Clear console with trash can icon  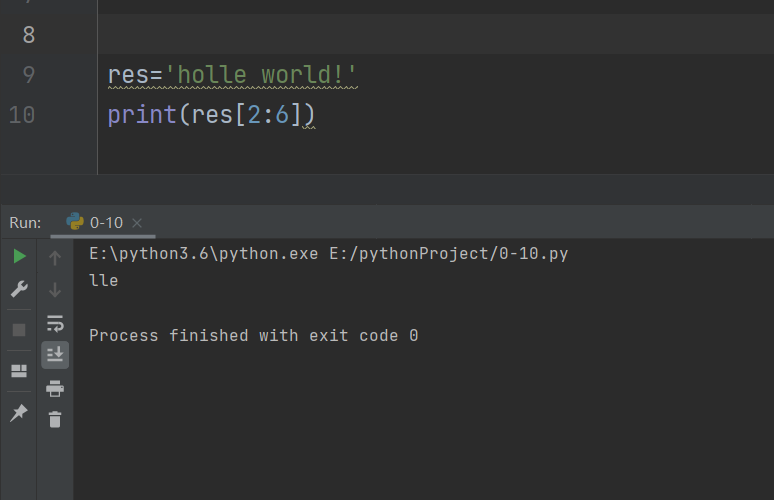pyautogui.click(x=55, y=420)
